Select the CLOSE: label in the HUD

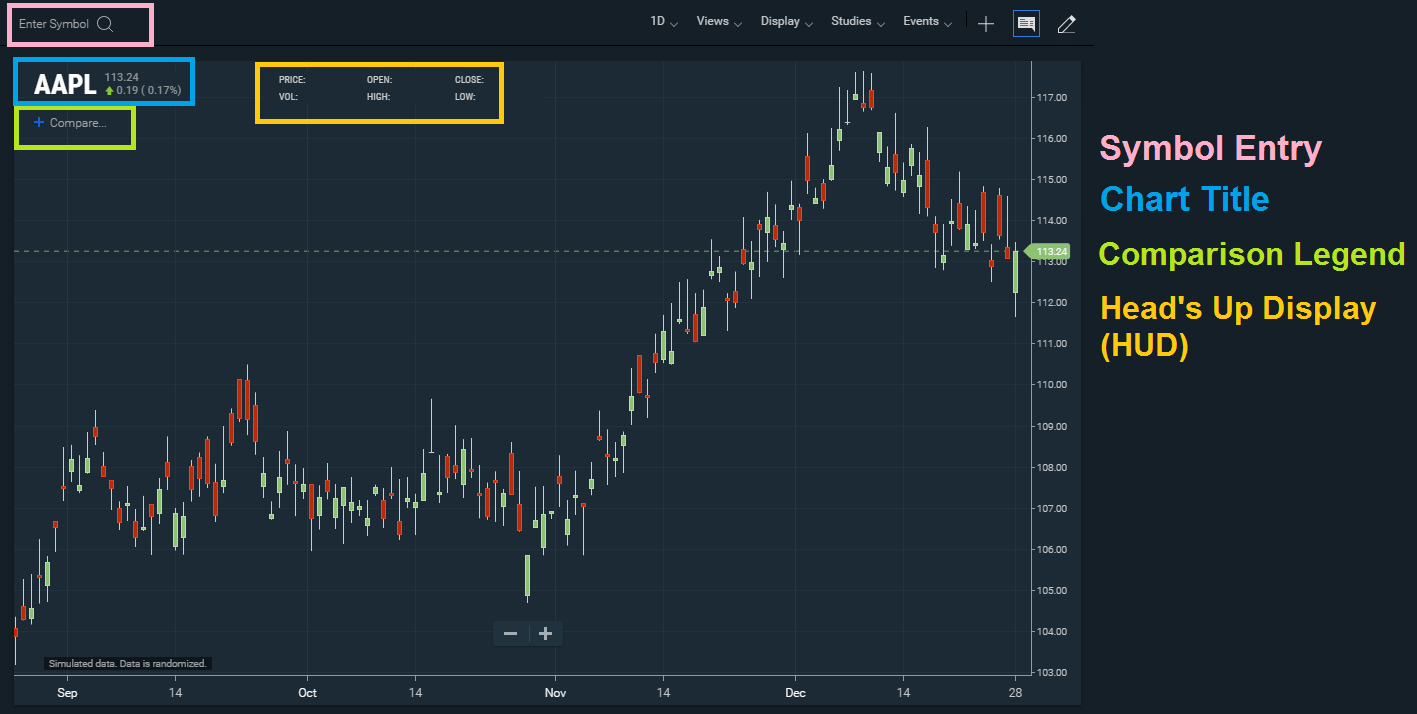click(x=469, y=79)
